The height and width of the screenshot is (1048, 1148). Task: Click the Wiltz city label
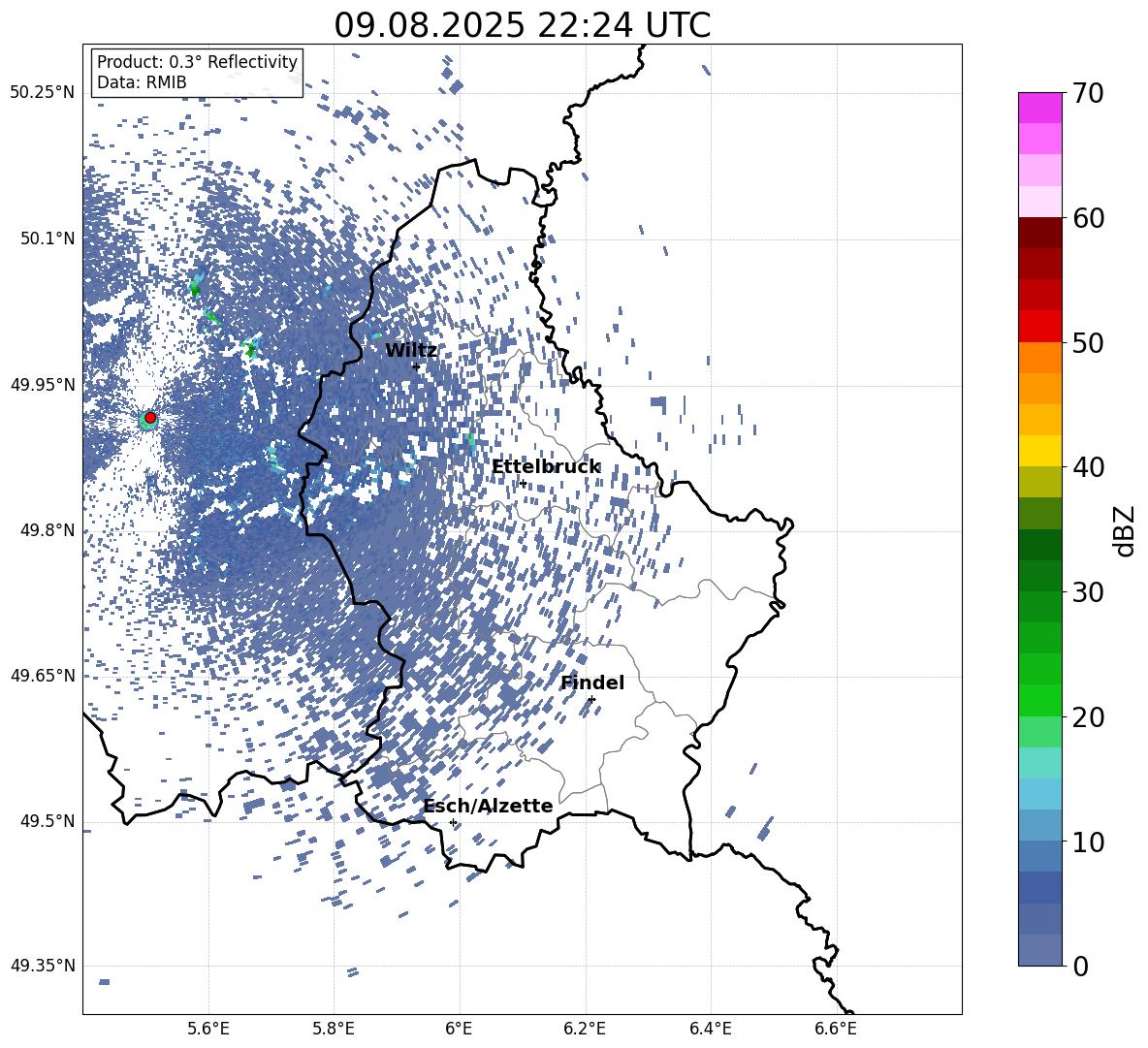coord(411,351)
